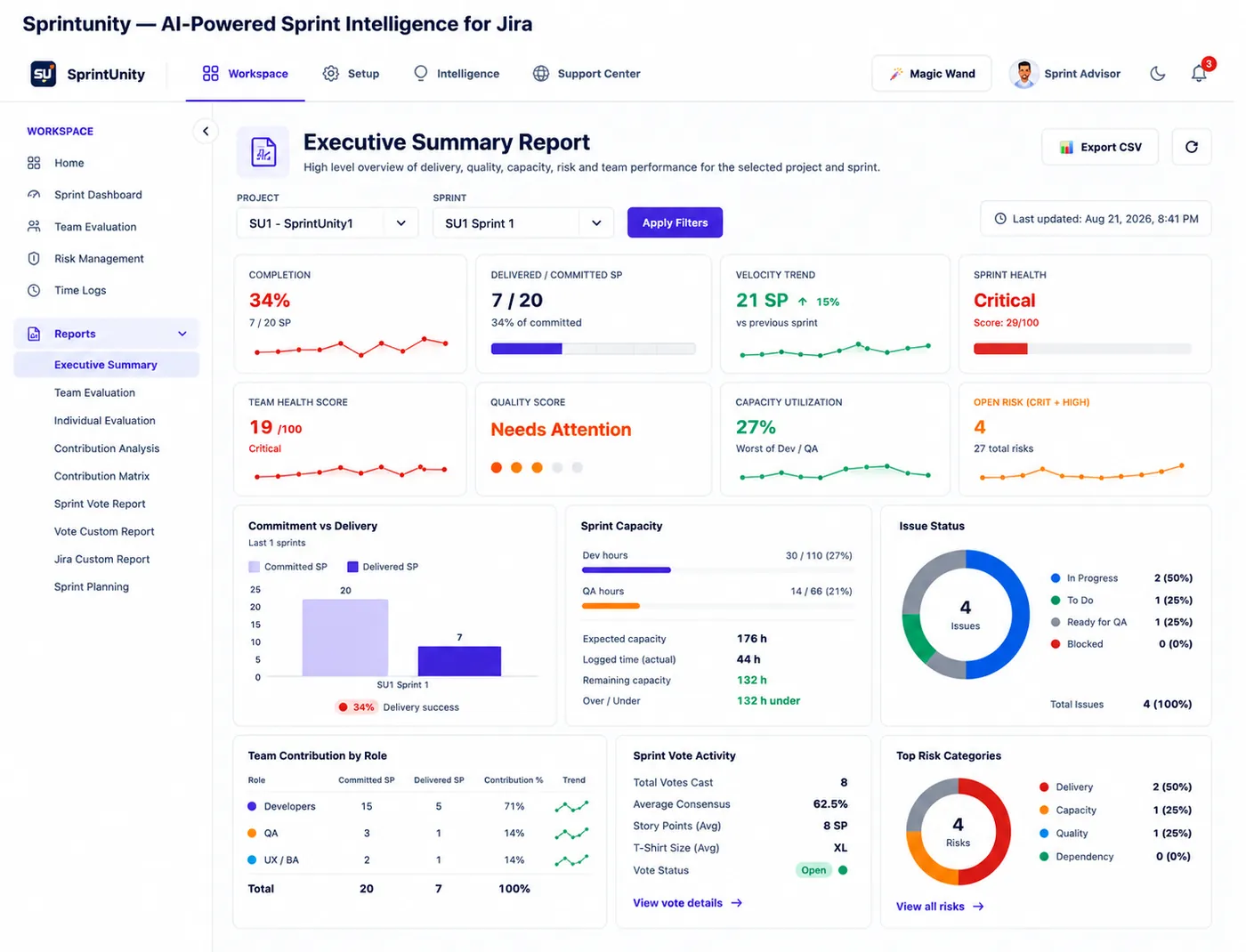
Task: Click the Team Evaluation people icon
Action: coord(34,227)
